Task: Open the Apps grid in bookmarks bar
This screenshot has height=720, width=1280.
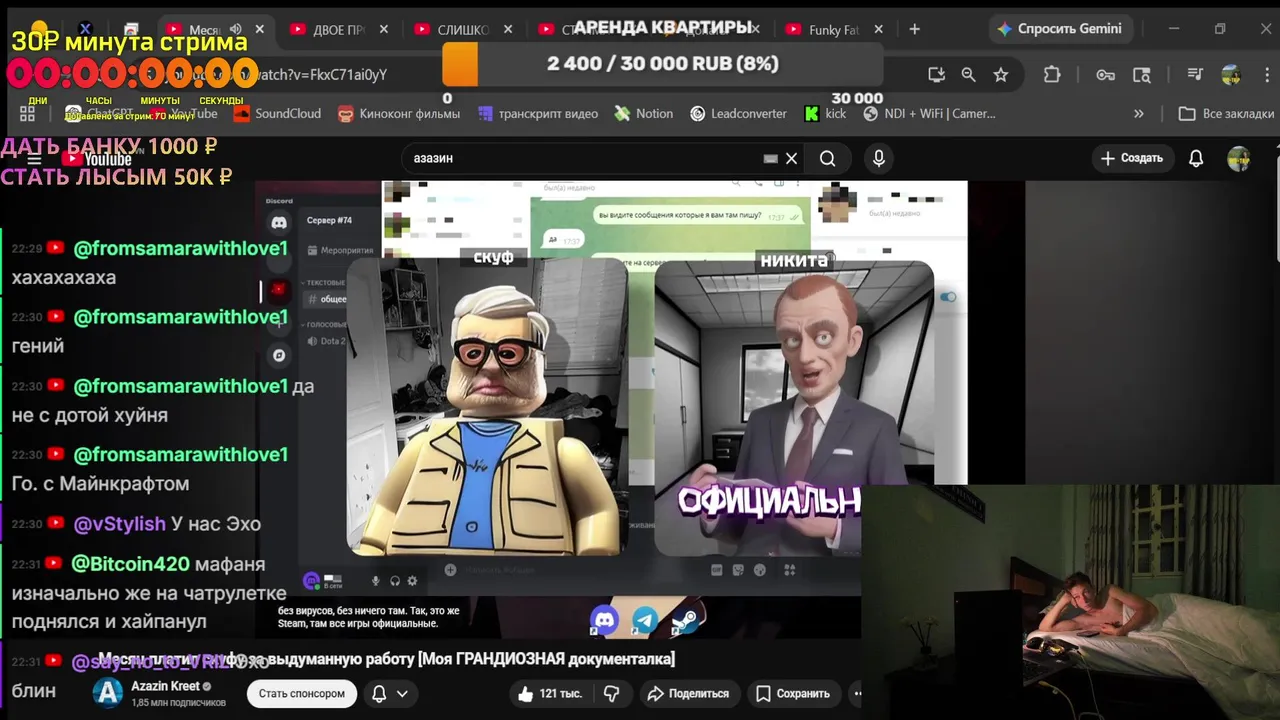Action: pos(27,114)
